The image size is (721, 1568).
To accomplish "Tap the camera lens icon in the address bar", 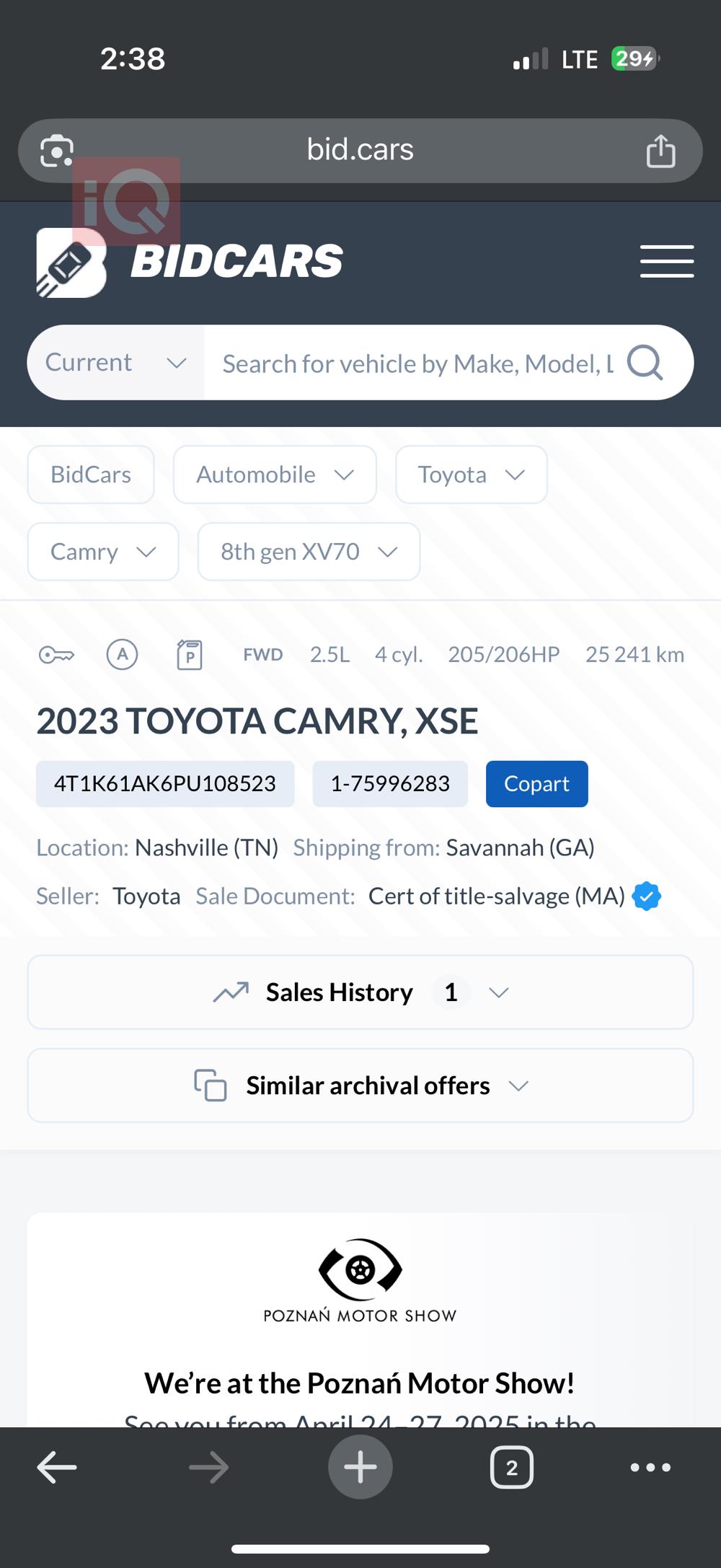I will pos(57,151).
